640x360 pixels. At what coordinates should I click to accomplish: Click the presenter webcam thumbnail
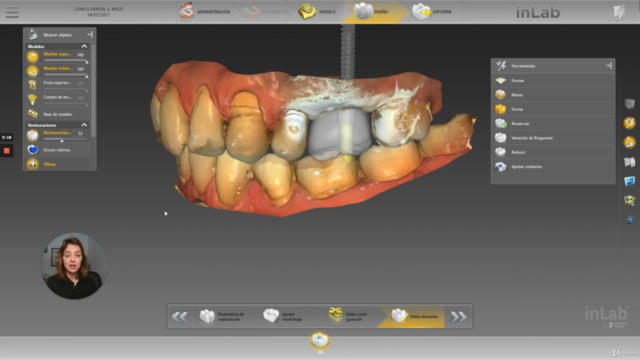click(x=74, y=266)
